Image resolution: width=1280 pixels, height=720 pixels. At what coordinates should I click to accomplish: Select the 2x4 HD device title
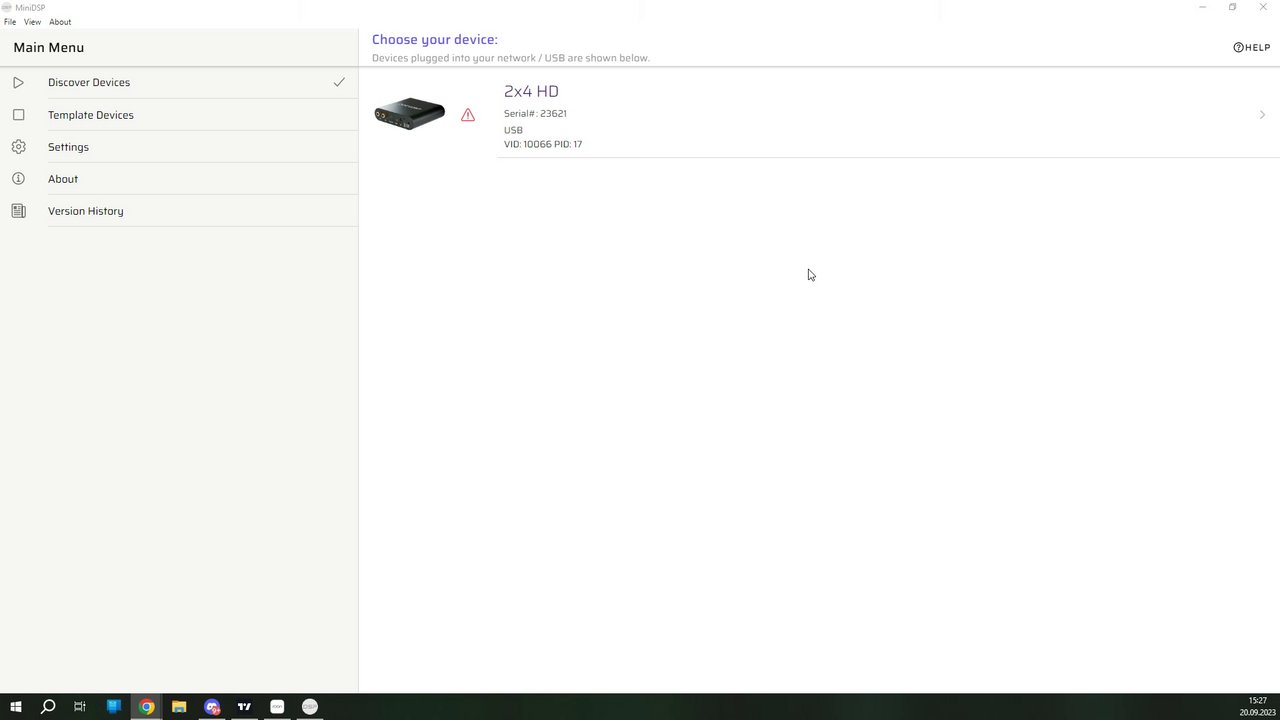coord(531,91)
